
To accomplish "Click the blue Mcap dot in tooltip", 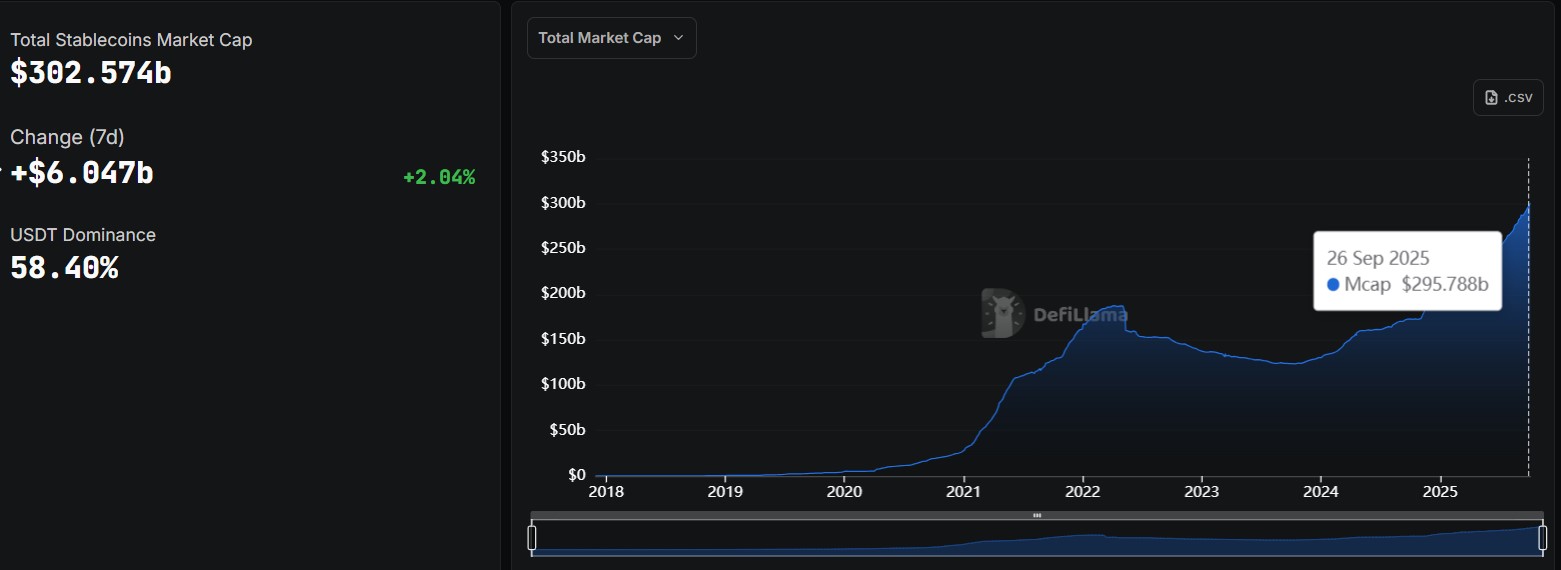I will 1333,285.
